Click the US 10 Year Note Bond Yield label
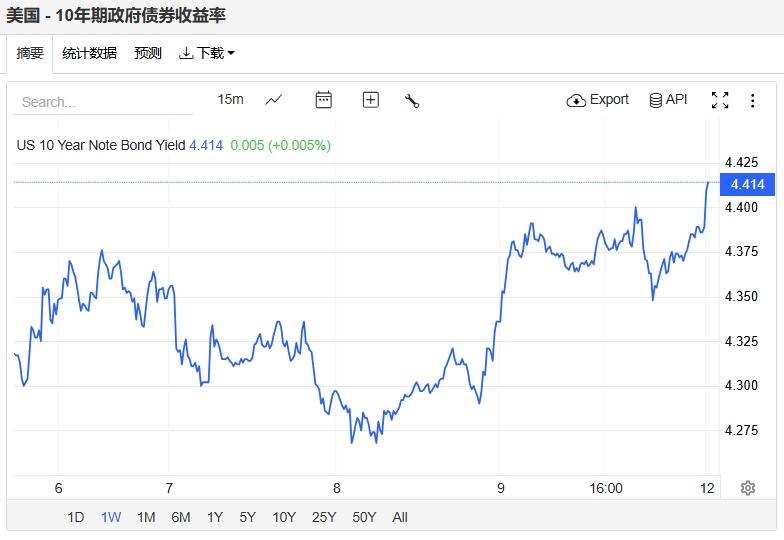Screen dimensions: 784x540 101,145
